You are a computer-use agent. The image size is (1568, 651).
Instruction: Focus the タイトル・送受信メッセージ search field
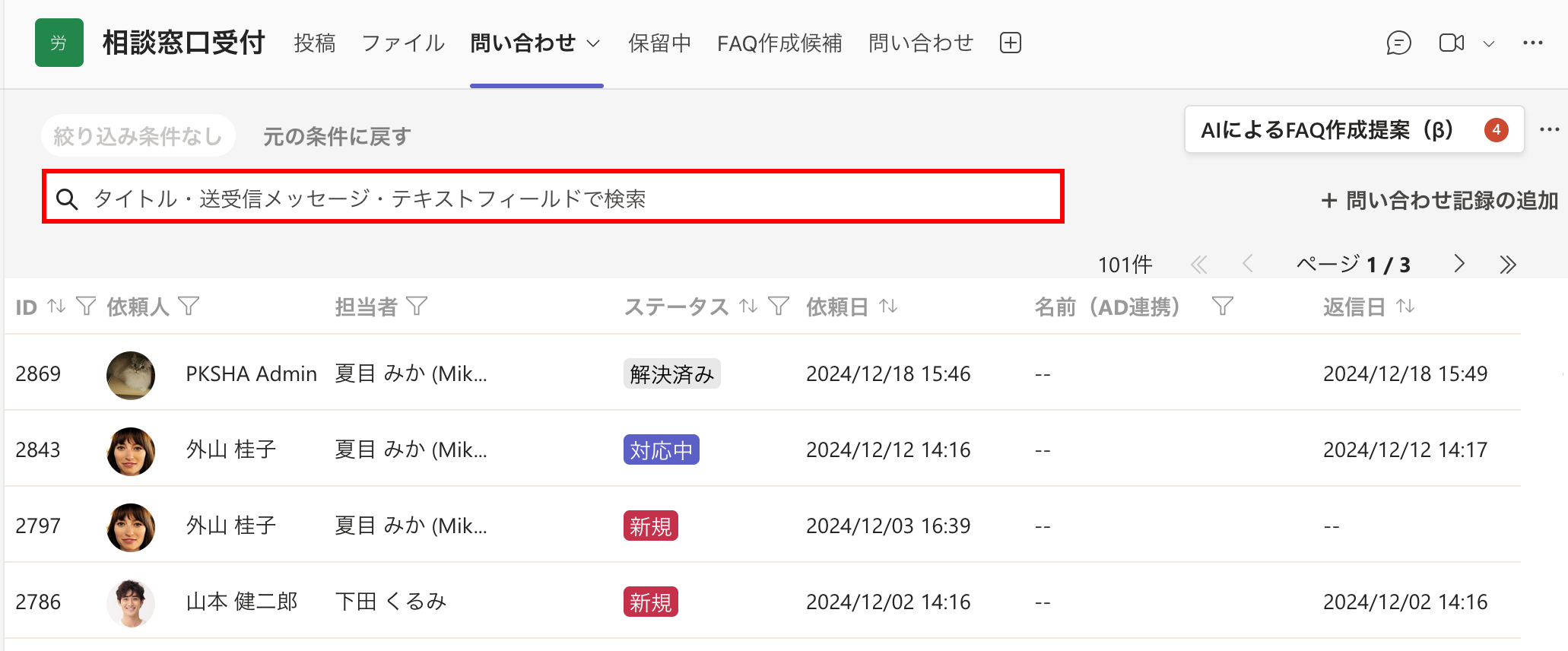click(x=553, y=197)
